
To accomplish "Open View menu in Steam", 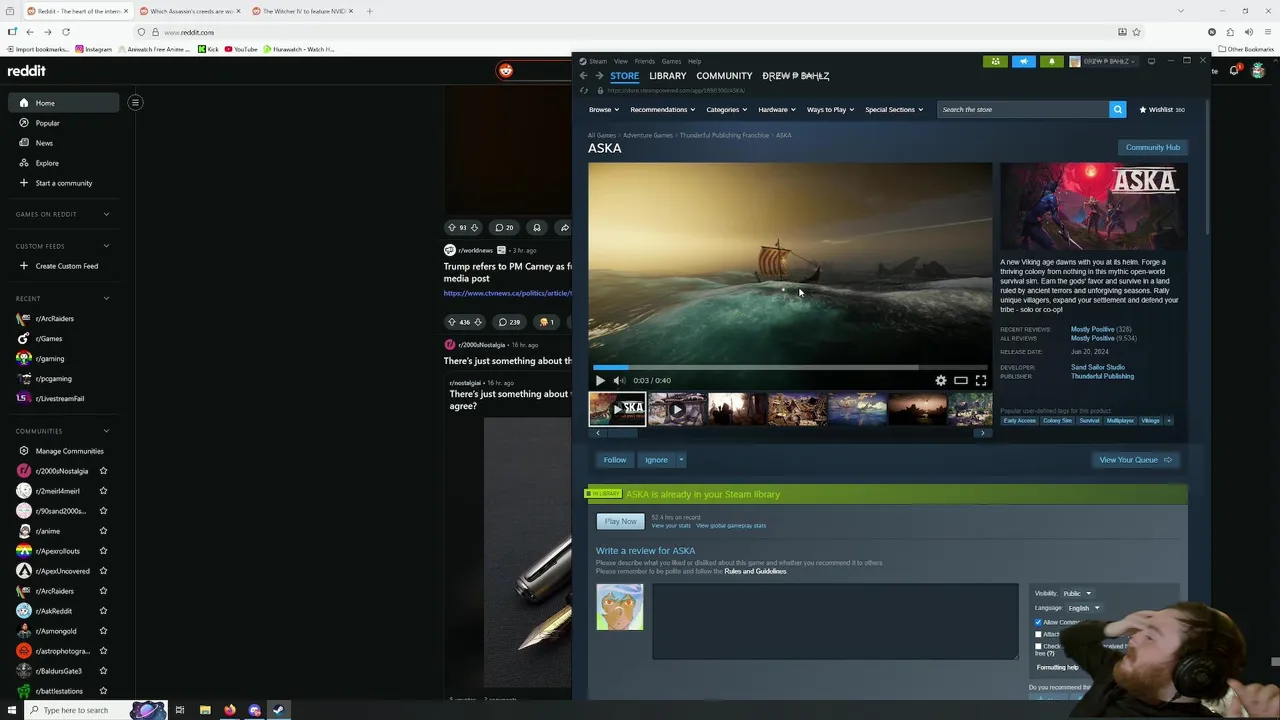I will coord(621,61).
